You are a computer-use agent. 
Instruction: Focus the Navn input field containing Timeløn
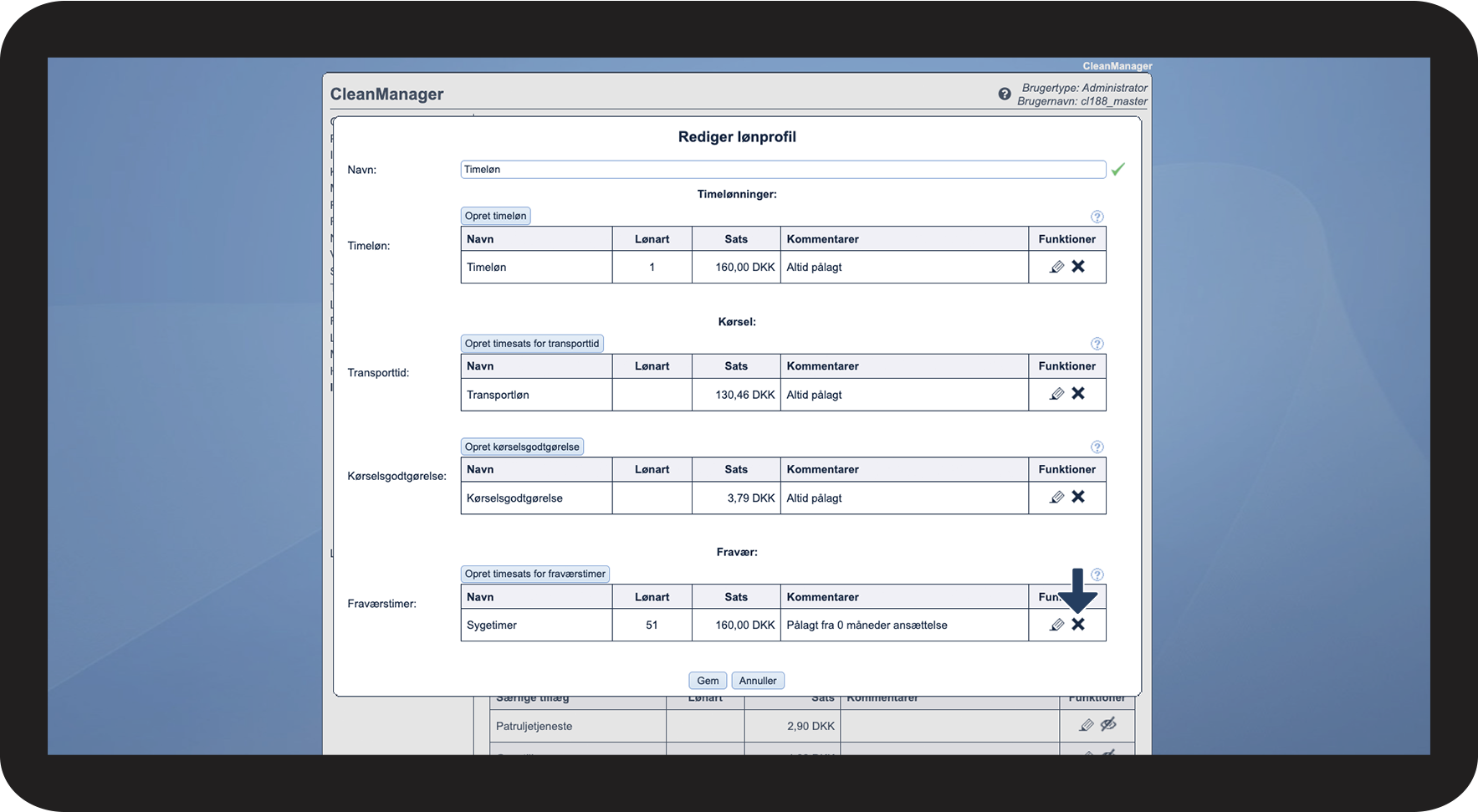pyautogui.click(x=782, y=170)
